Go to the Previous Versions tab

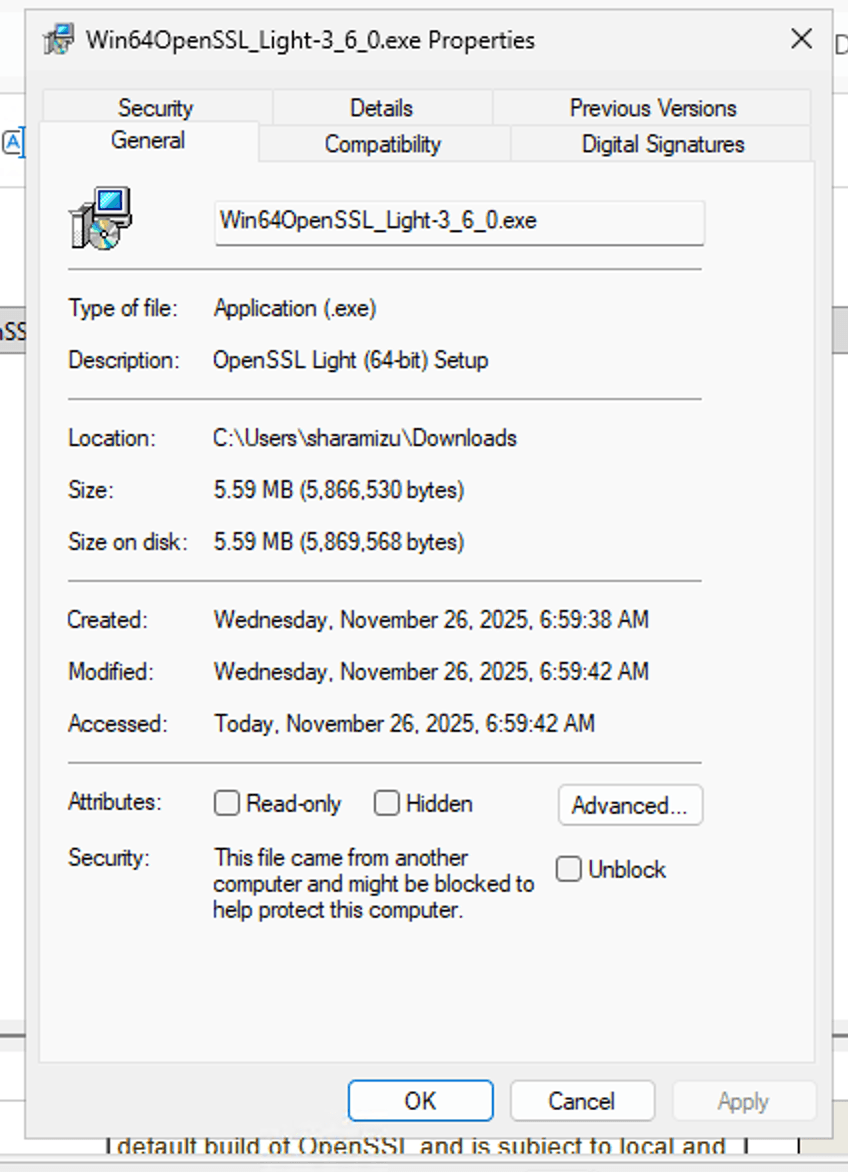652,108
